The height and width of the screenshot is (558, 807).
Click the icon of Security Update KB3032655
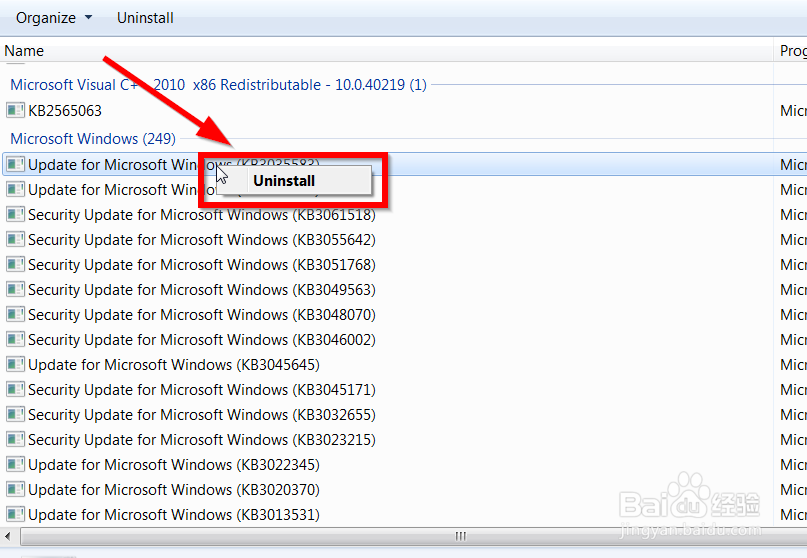15,414
